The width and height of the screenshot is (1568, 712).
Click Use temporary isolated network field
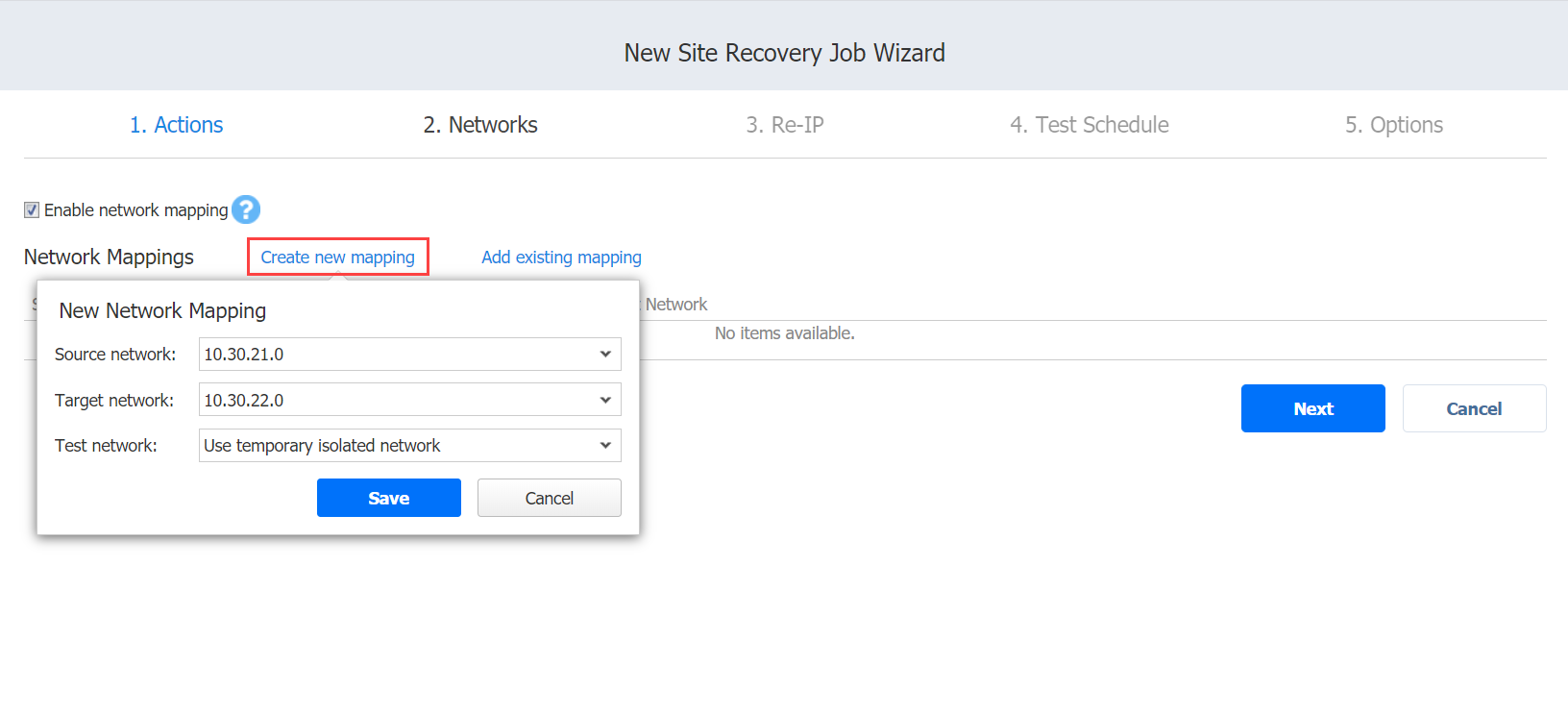click(410, 445)
